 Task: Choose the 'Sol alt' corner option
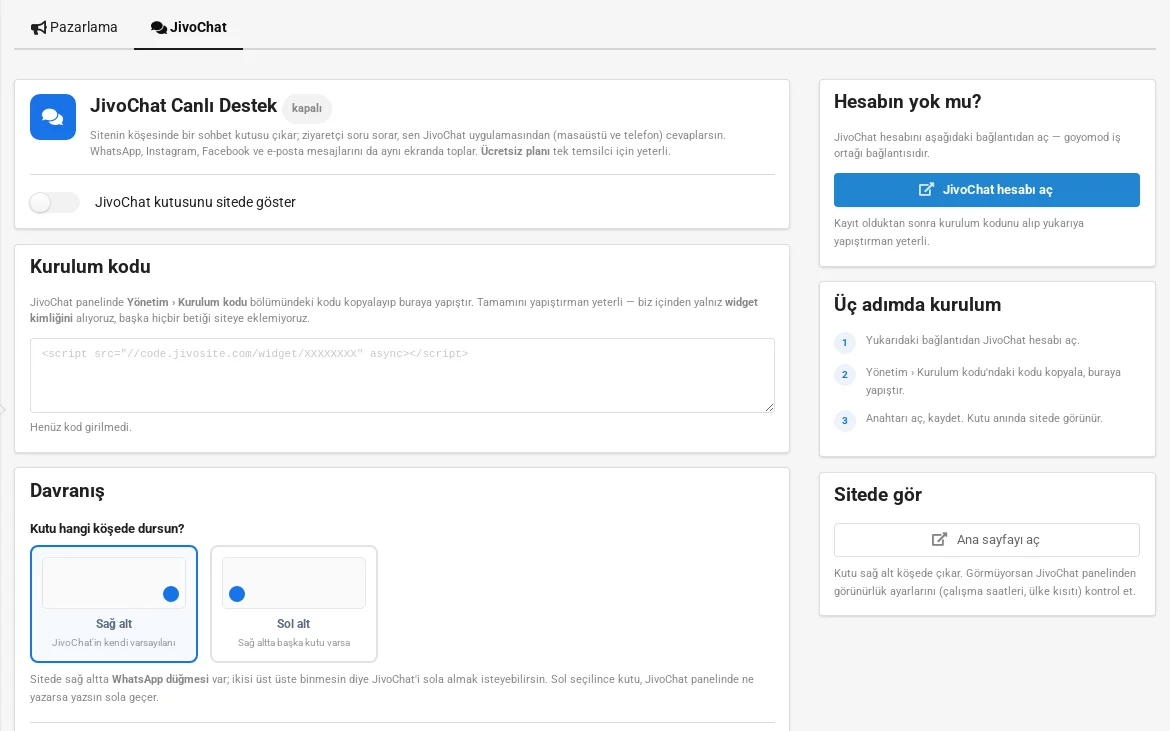pyautogui.click(x=294, y=603)
